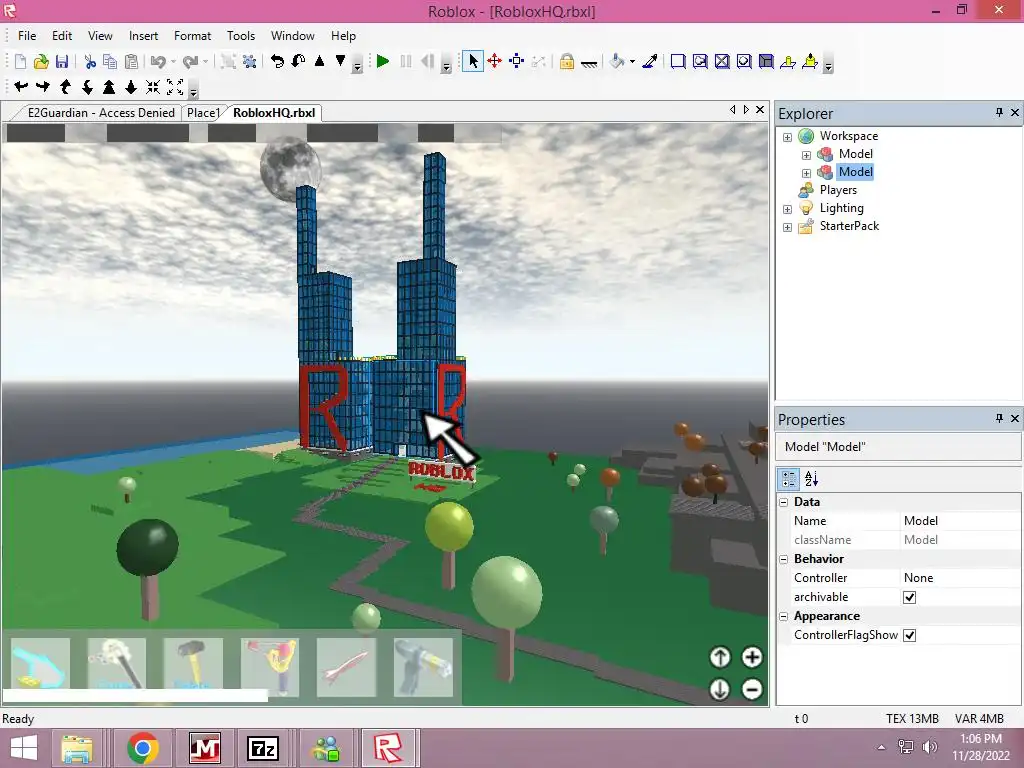The height and width of the screenshot is (768, 1024).
Task: Toggle the archivable checkbox
Action: (x=909, y=597)
